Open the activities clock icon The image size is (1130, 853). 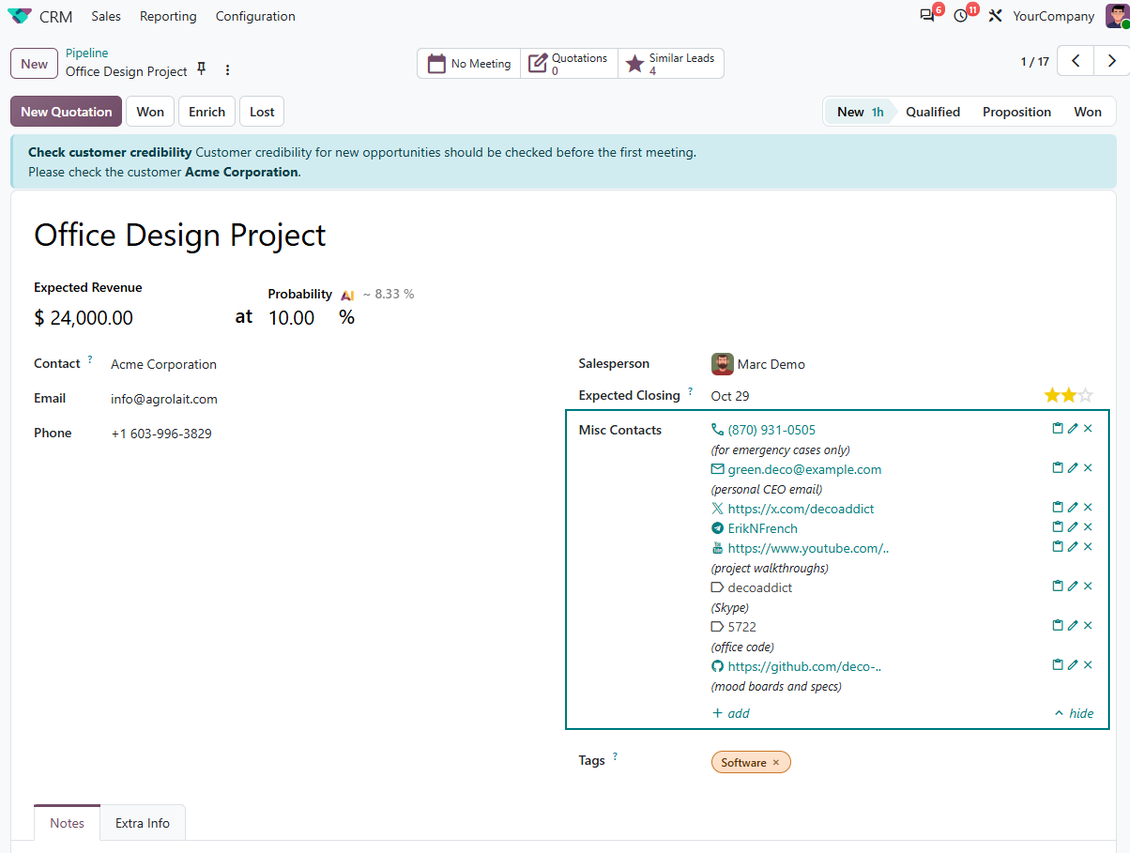click(x=961, y=16)
